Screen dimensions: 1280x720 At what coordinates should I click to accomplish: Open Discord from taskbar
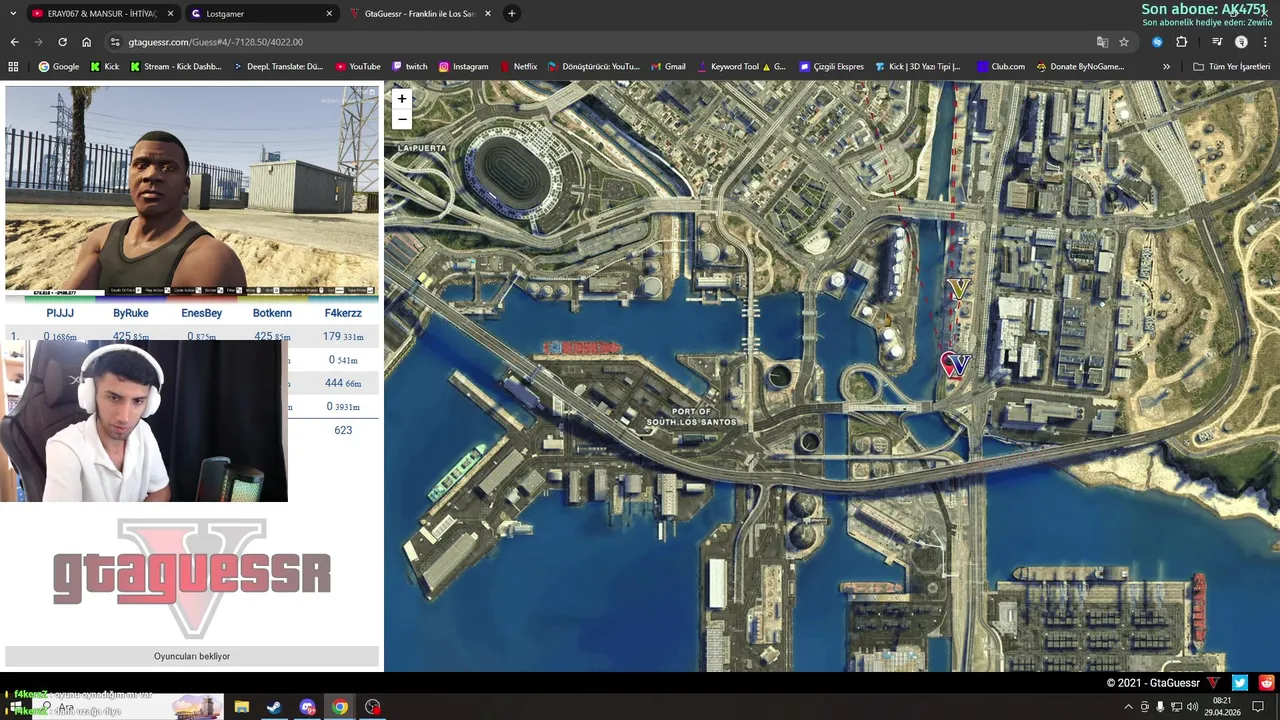coord(307,707)
